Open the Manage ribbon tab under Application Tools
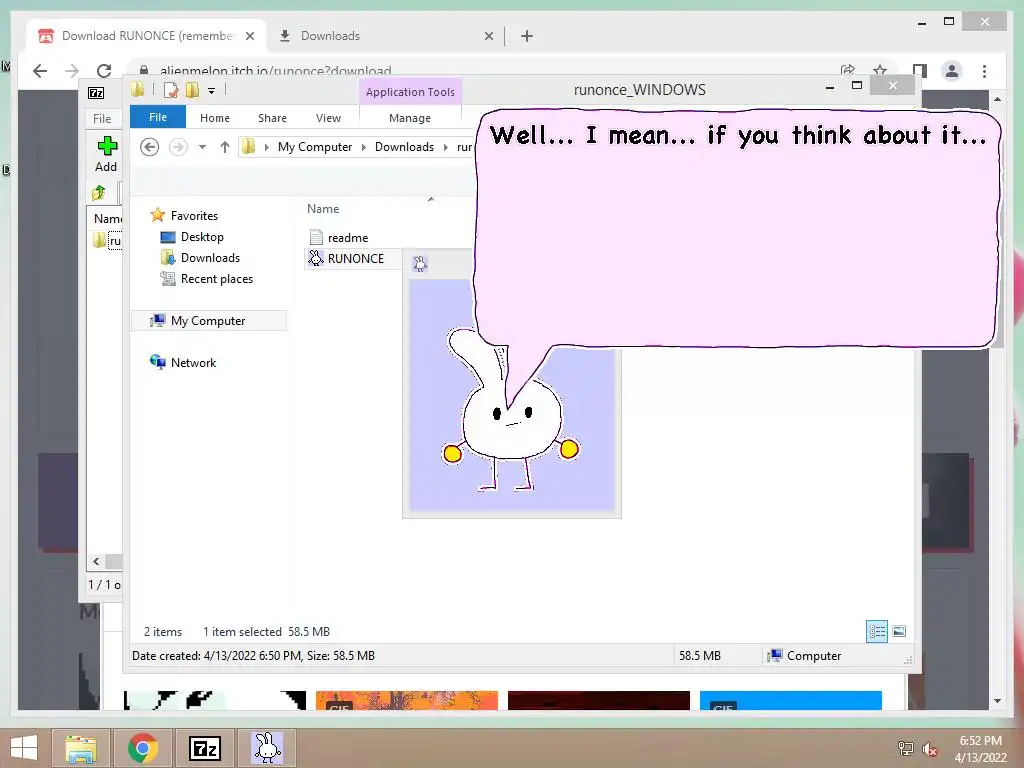Viewport: 1024px width, 768px height. tap(410, 118)
